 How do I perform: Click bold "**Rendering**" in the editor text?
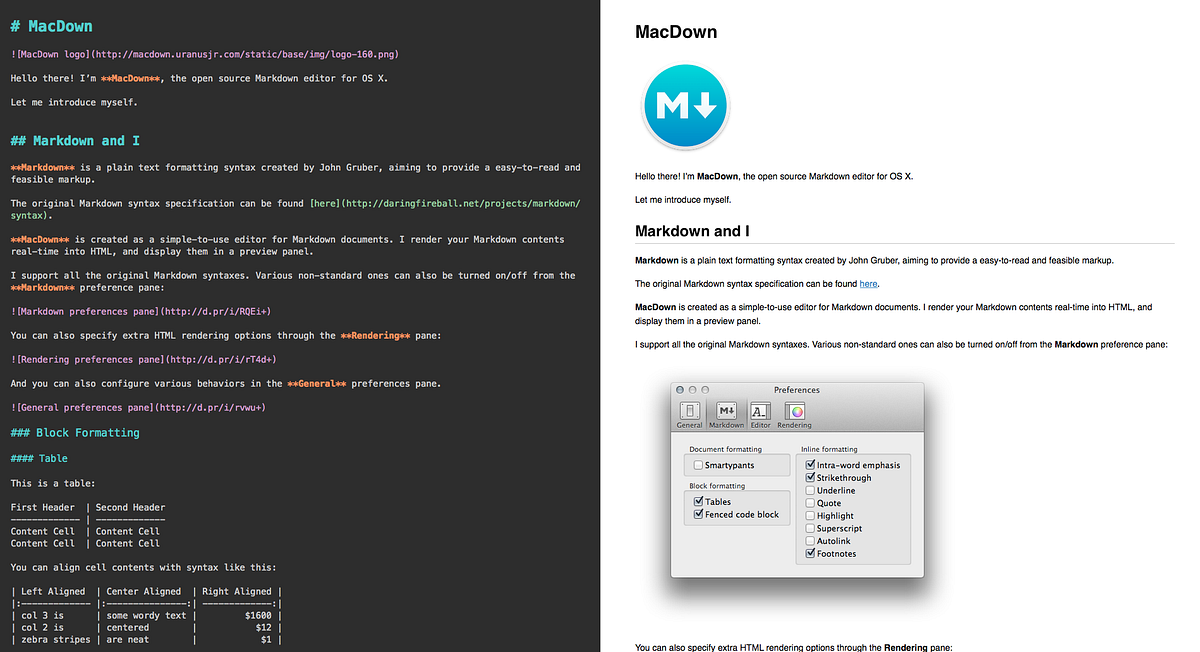coord(374,335)
